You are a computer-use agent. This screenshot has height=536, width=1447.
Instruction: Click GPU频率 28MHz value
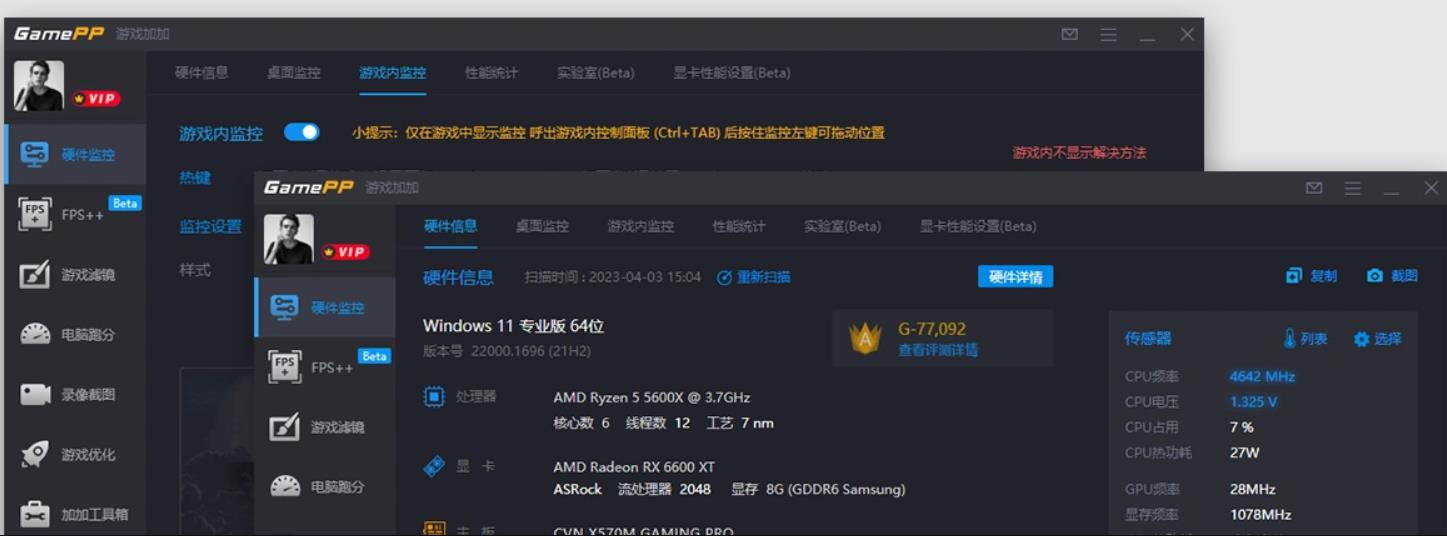[x=1252, y=489]
